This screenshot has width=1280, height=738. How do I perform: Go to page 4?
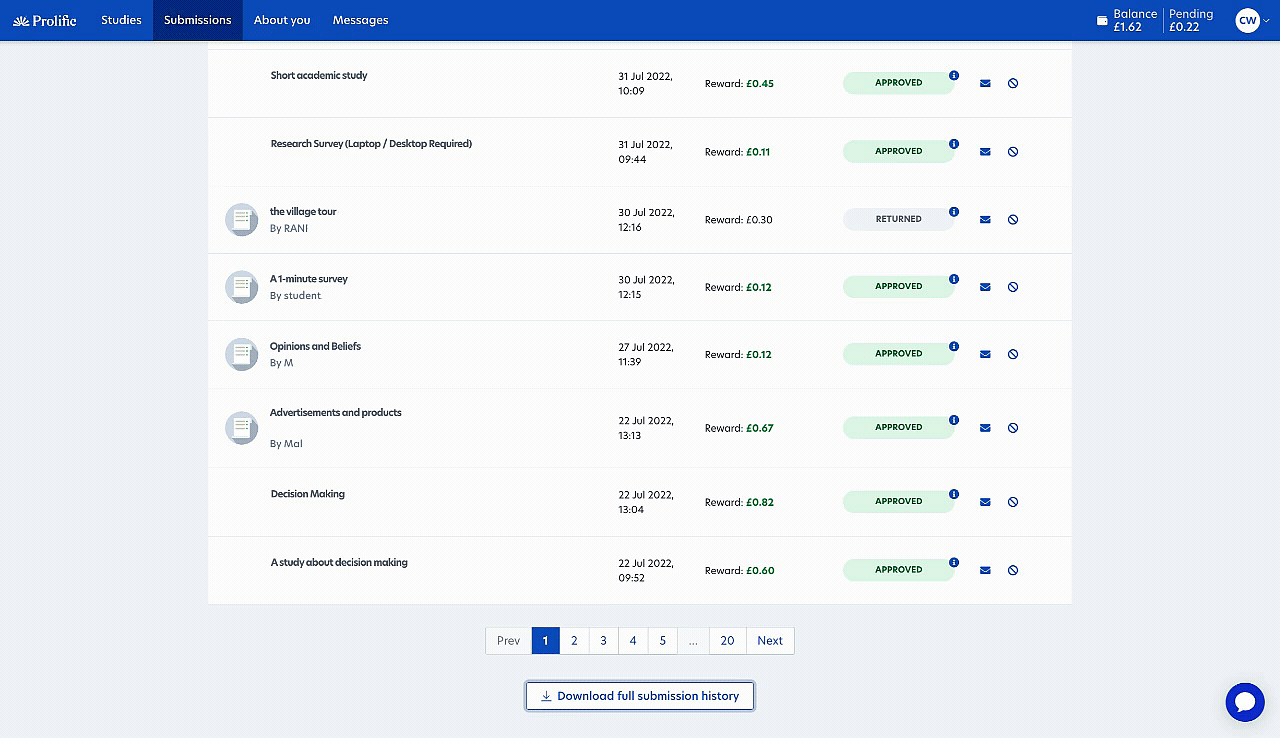[x=633, y=641]
